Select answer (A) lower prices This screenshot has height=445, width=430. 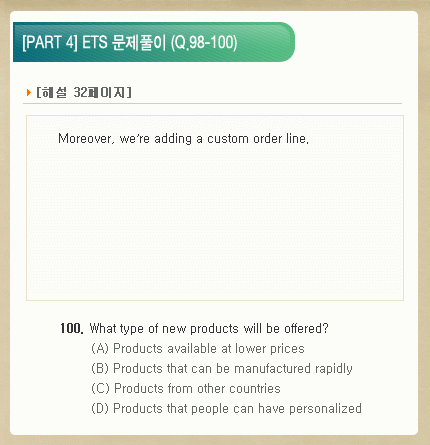tap(198, 348)
